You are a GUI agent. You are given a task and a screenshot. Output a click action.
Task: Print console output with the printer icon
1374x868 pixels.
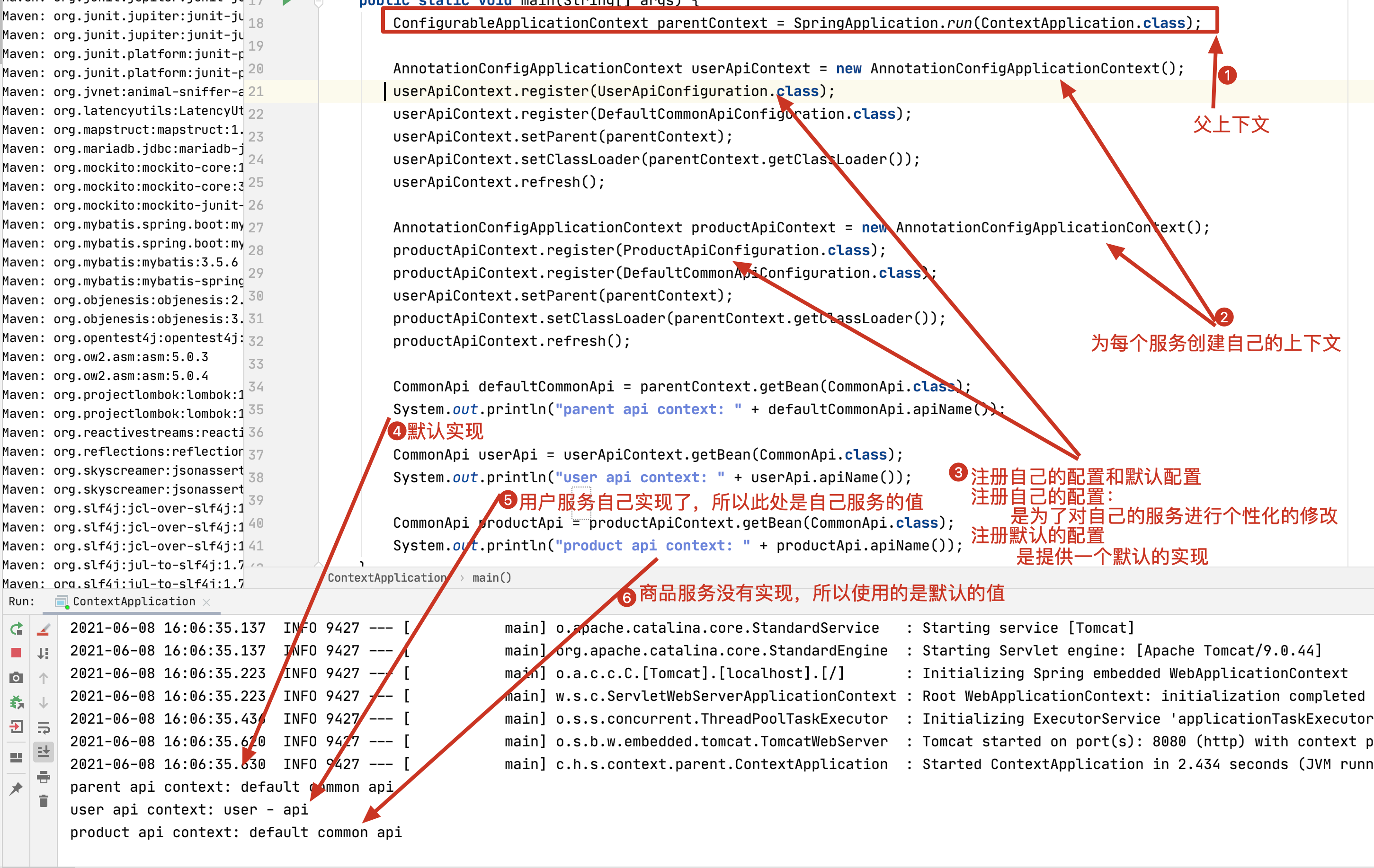click(x=44, y=777)
